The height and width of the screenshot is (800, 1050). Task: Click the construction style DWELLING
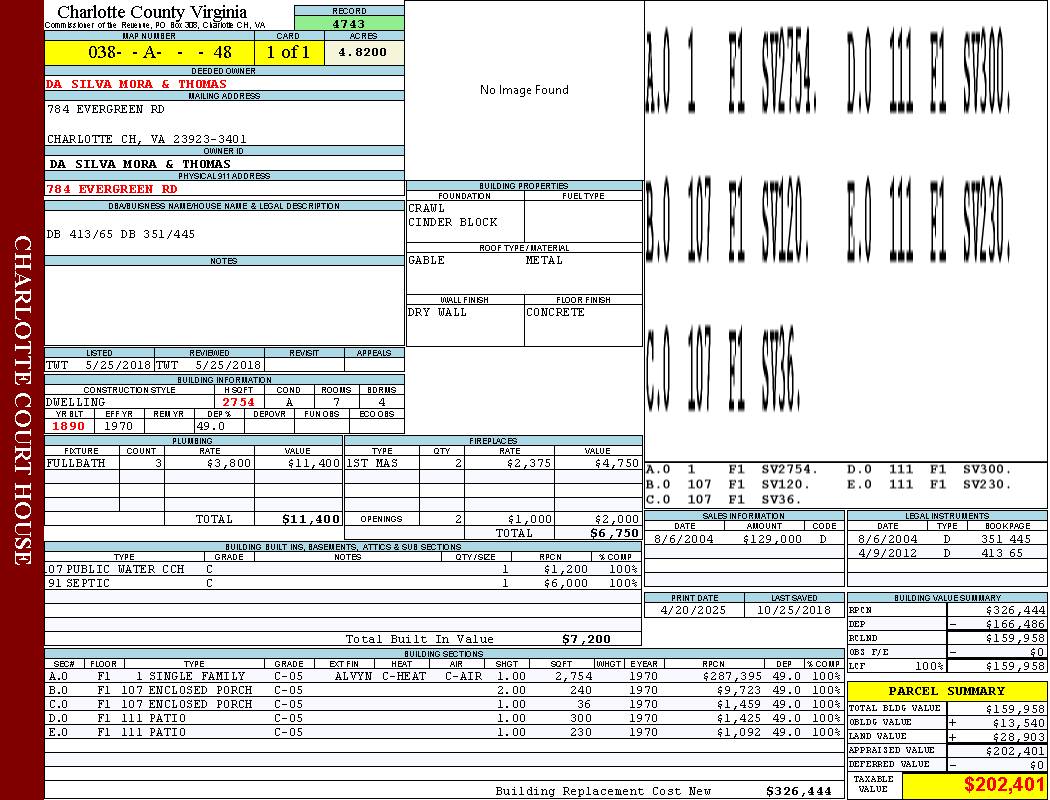[76, 402]
